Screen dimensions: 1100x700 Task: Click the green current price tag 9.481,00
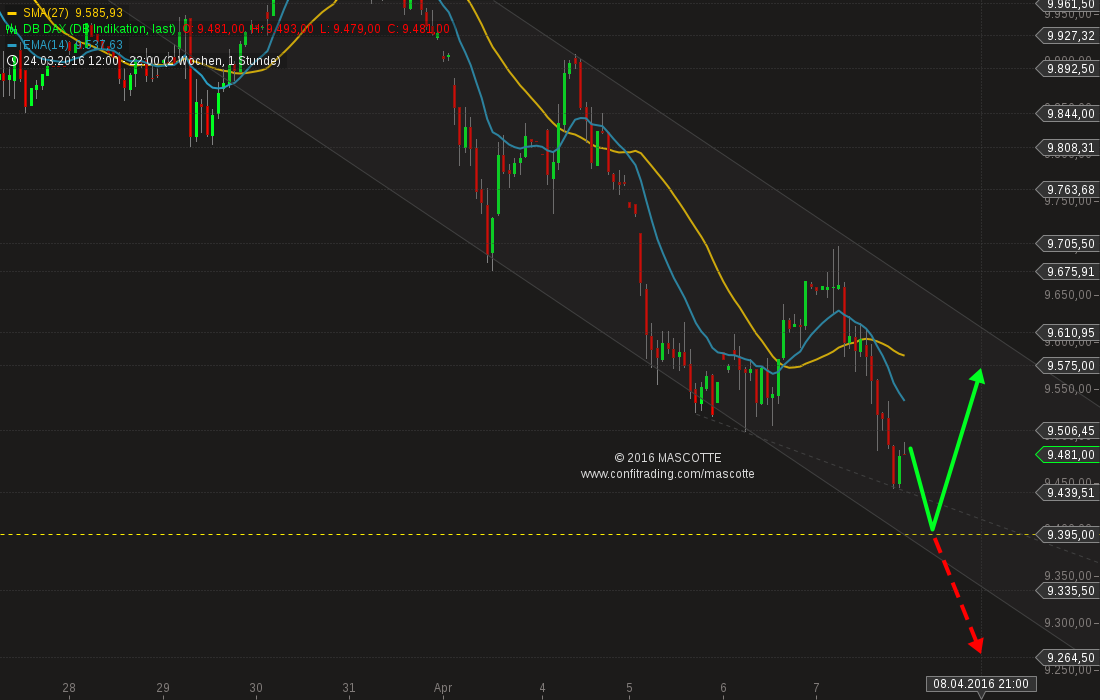pyautogui.click(x=1068, y=455)
